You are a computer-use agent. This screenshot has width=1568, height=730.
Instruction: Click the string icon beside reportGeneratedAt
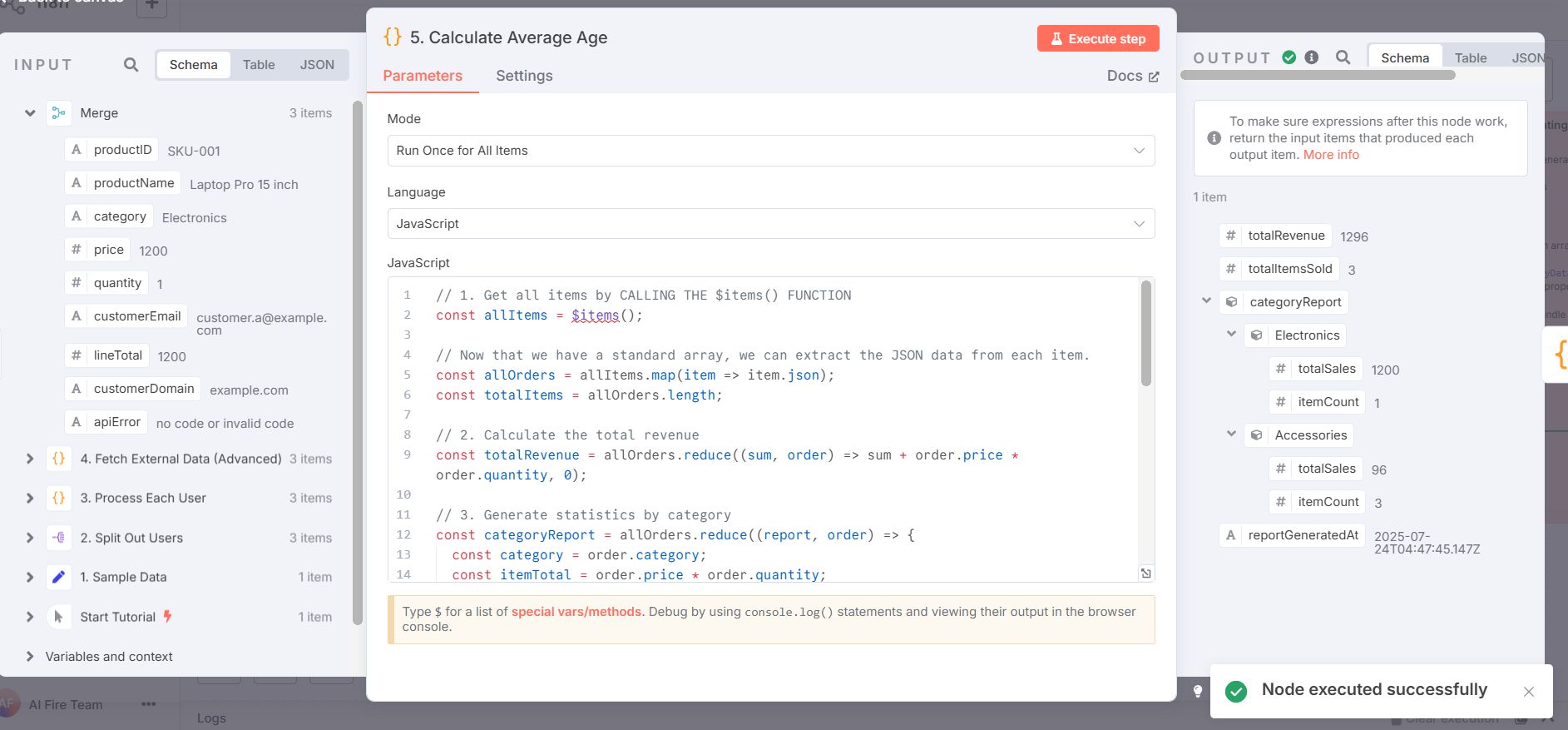(x=1230, y=534)
